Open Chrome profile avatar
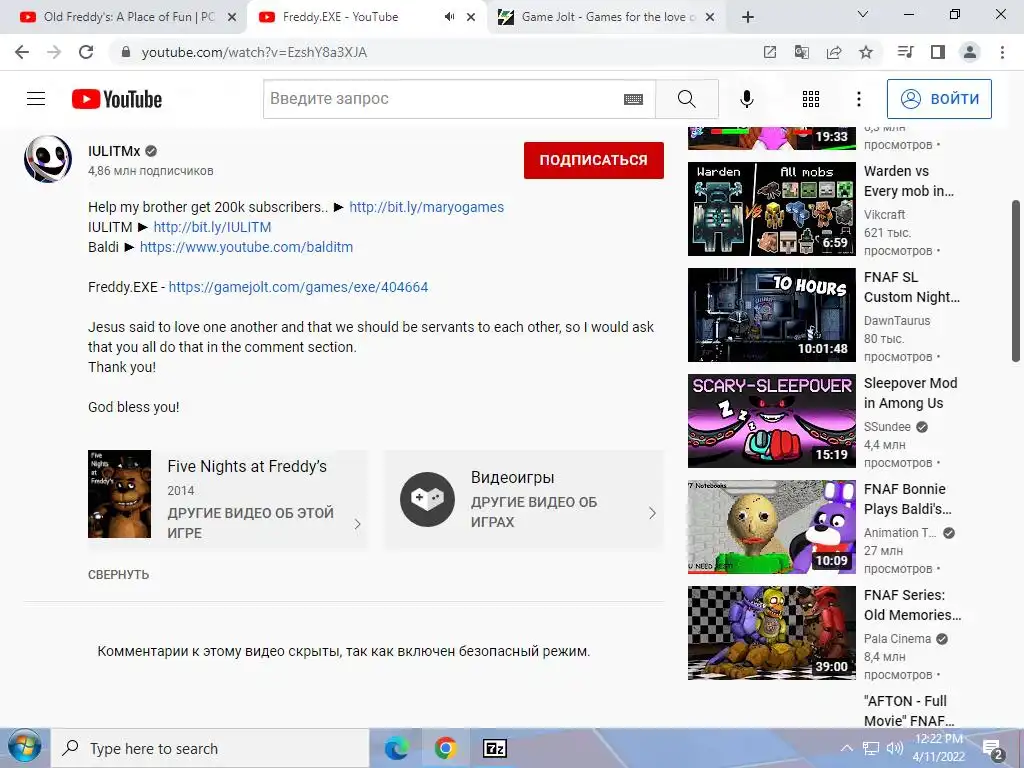 [x=970, y=52]
